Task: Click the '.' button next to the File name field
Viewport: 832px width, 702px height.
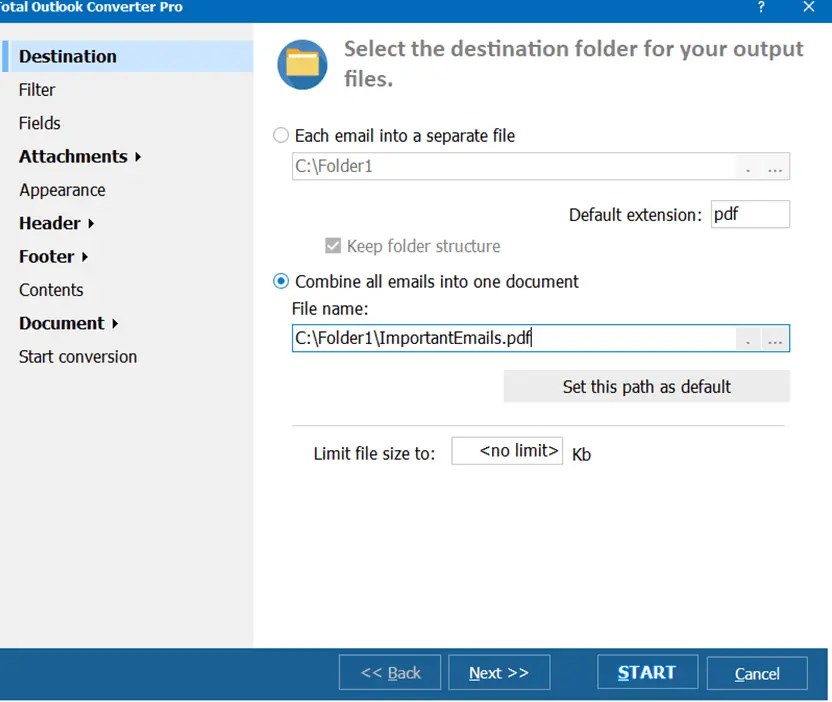Action: coord(747,338)
